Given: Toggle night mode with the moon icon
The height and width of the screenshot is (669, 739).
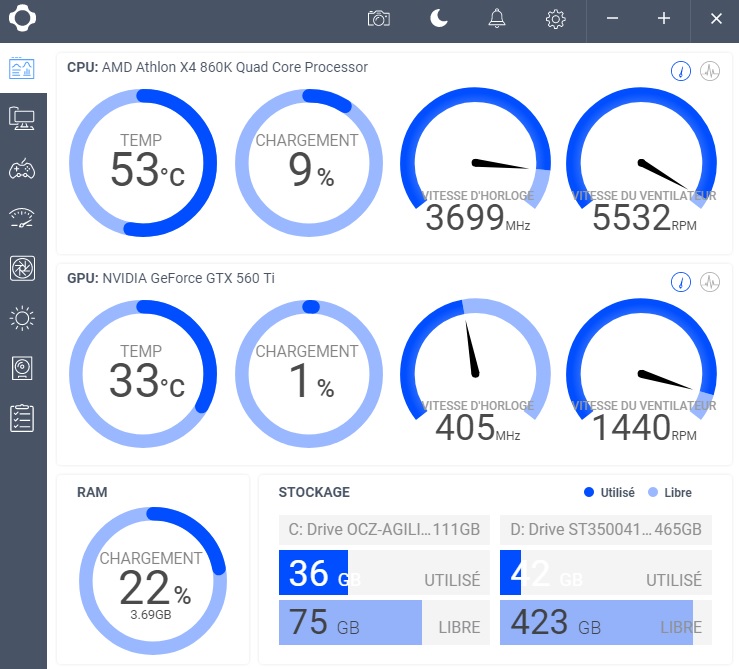Looking at the screenshot, I should [438, 19].
